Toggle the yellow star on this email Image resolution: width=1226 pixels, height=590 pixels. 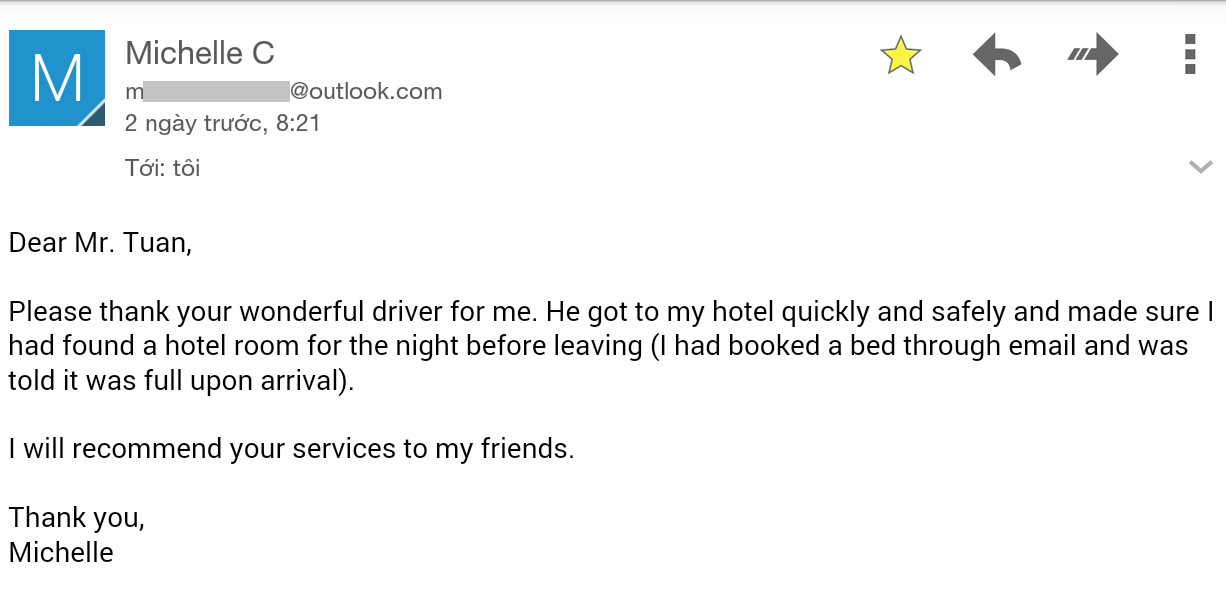[x=900, y=56]
